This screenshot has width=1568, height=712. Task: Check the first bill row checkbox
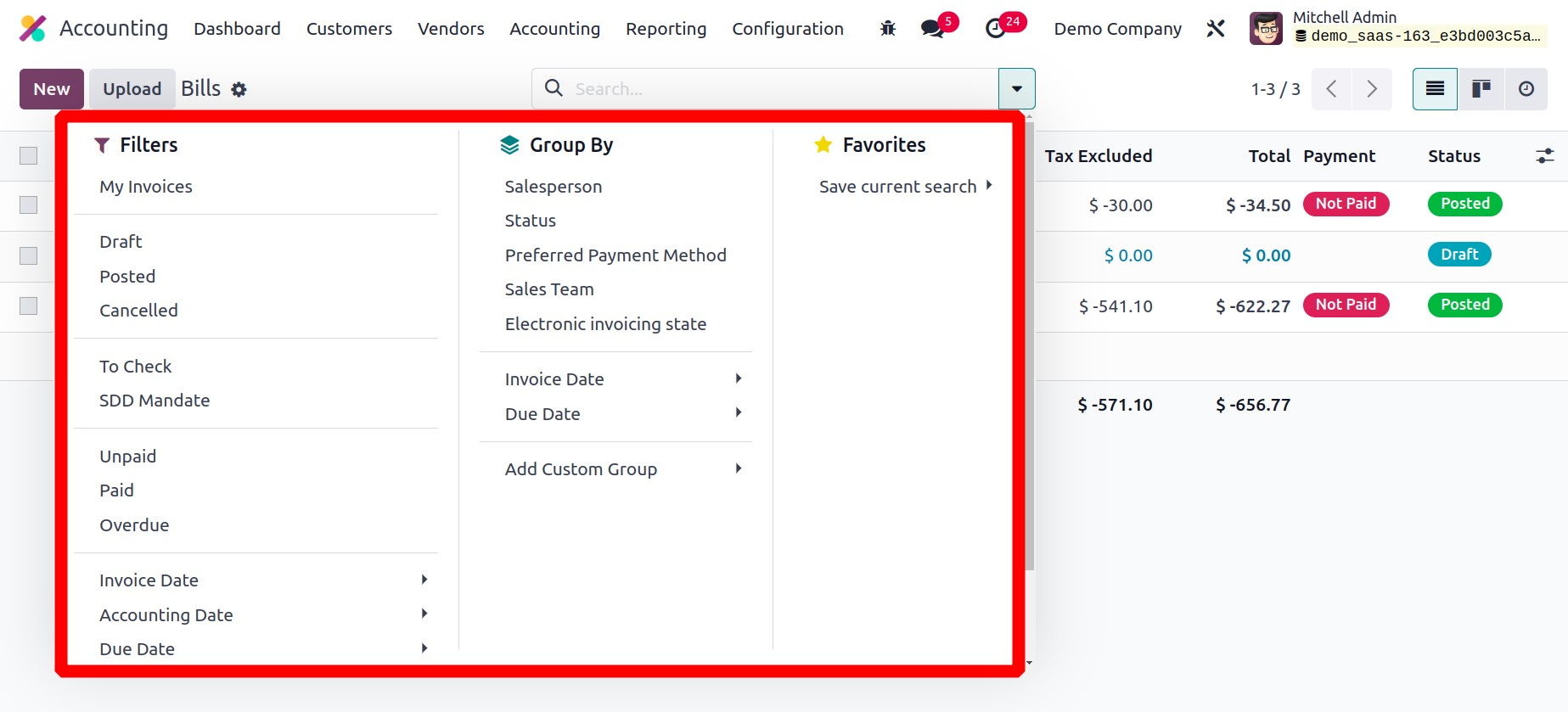pyautogui.click(x=29, y=205)
